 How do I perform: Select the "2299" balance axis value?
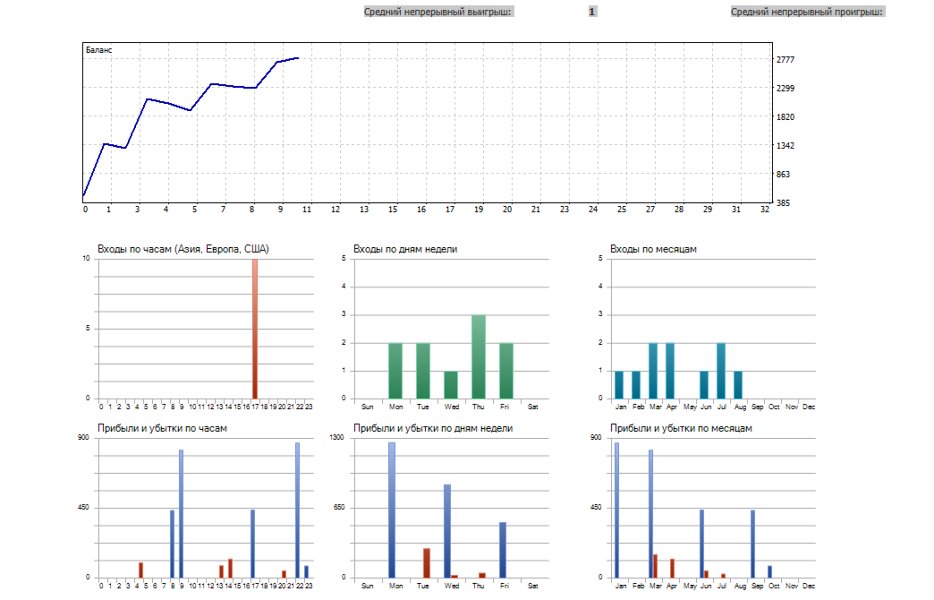pos(786,88)
